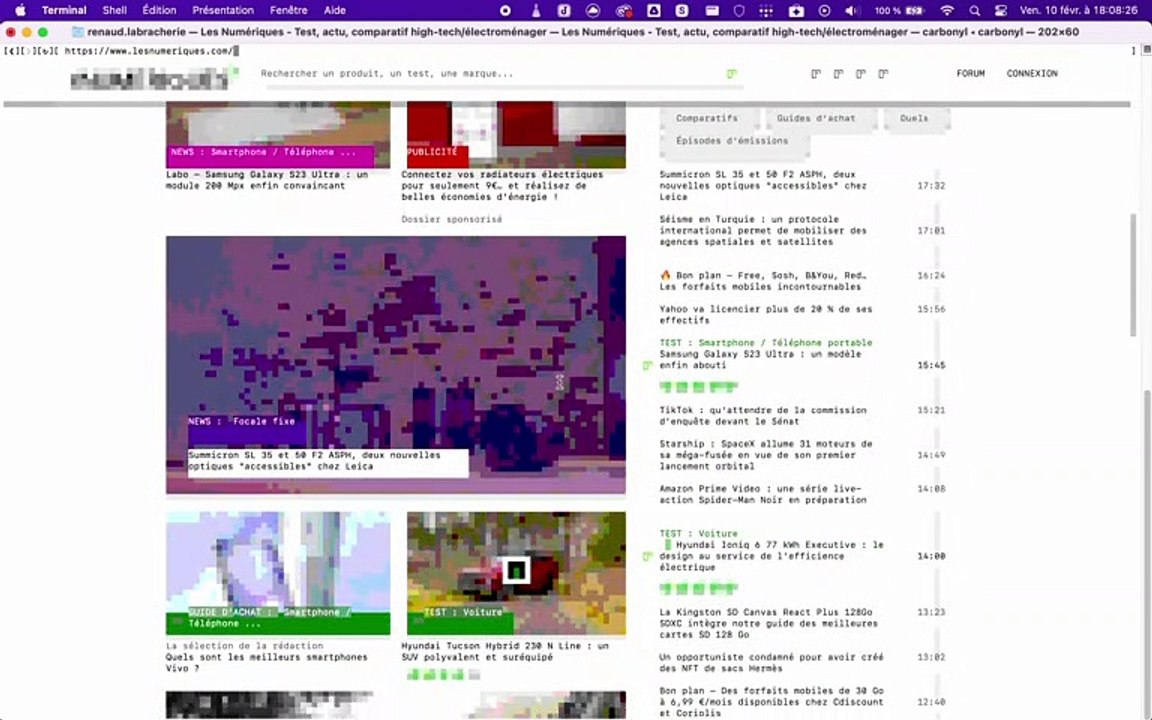Open 'TikTok : qu'attendre de la commission' article
This screenshot has height=720, width=1152.
(763, 416)
